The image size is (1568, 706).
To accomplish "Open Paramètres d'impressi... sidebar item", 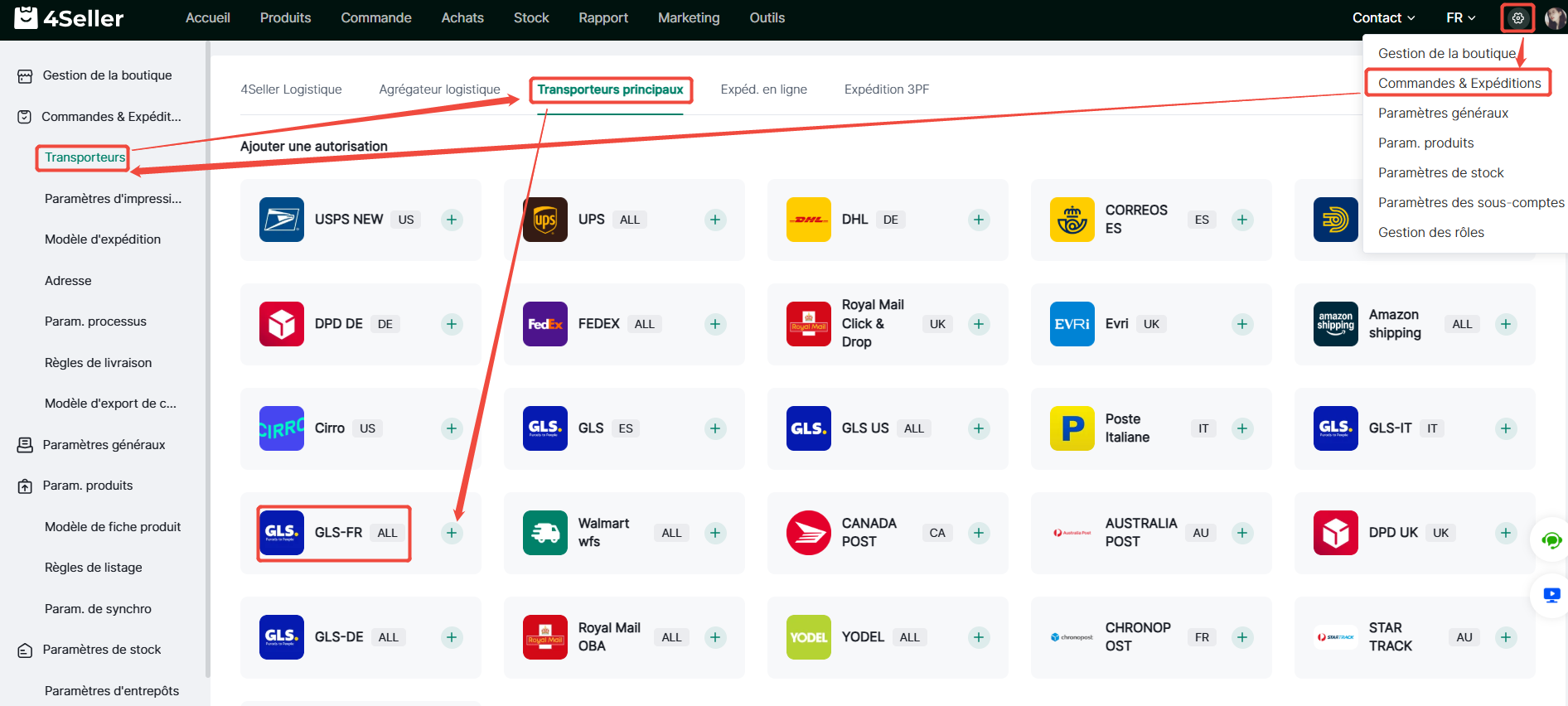I will pyautogui.click(x=113, y=199).
